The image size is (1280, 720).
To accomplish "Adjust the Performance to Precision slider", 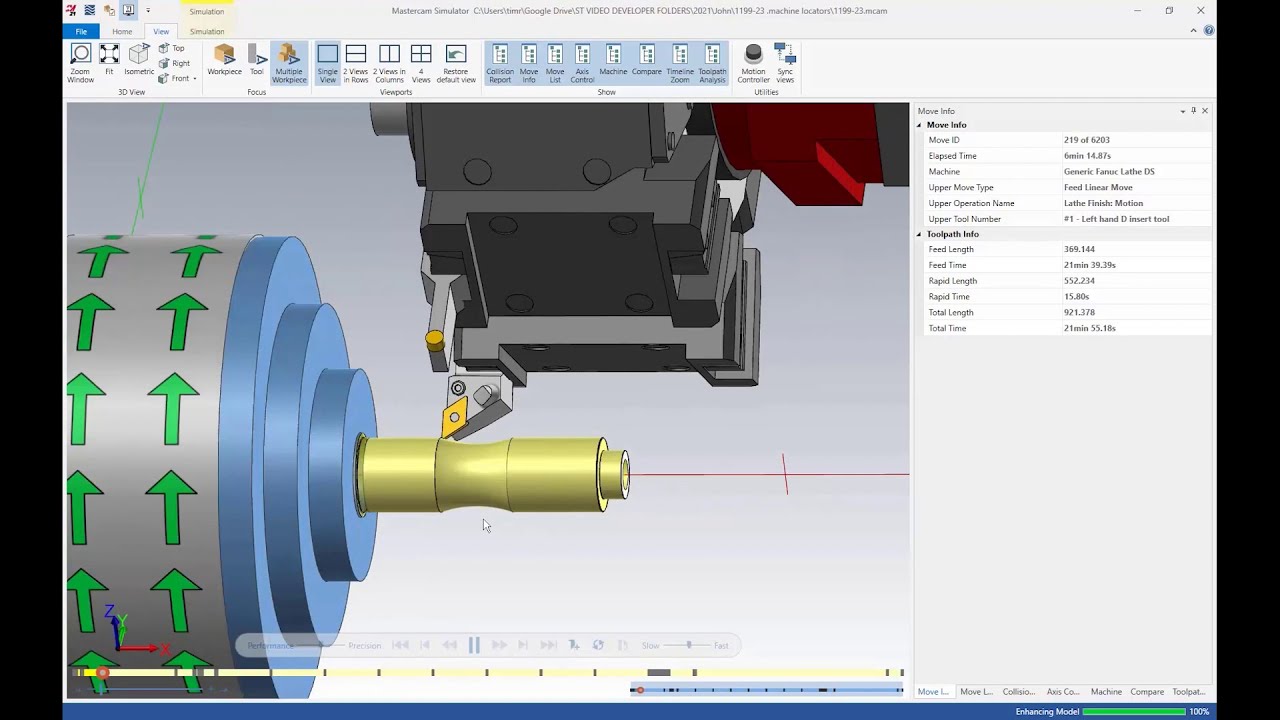I will [320, 645].
